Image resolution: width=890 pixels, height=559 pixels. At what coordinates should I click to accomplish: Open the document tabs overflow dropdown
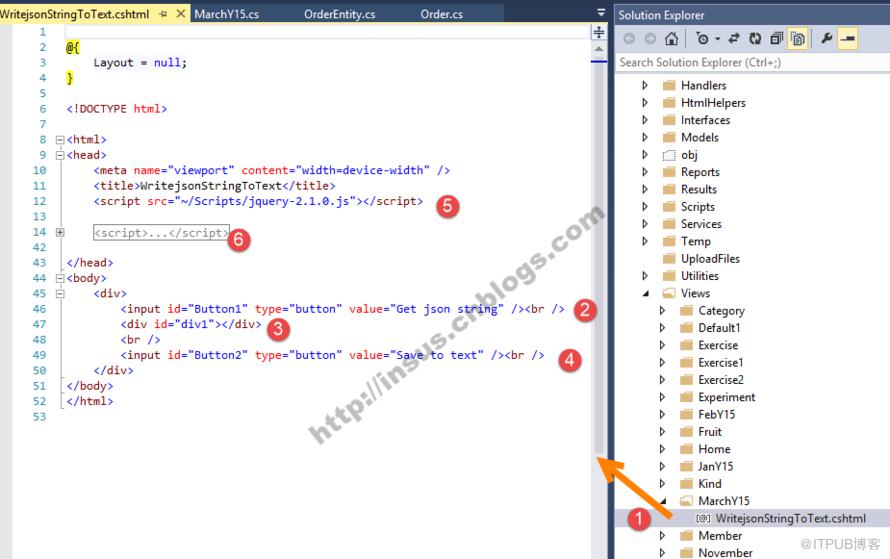(601, 12)
